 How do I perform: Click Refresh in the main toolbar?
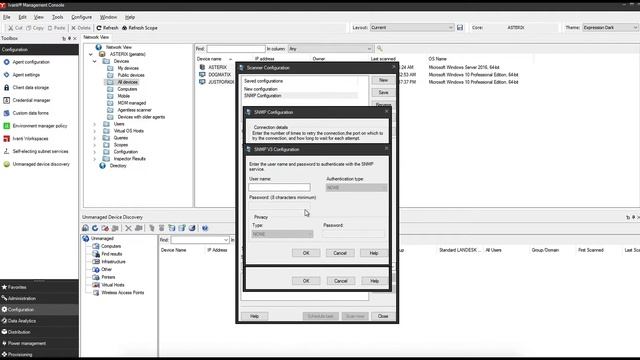coord(107,28)
